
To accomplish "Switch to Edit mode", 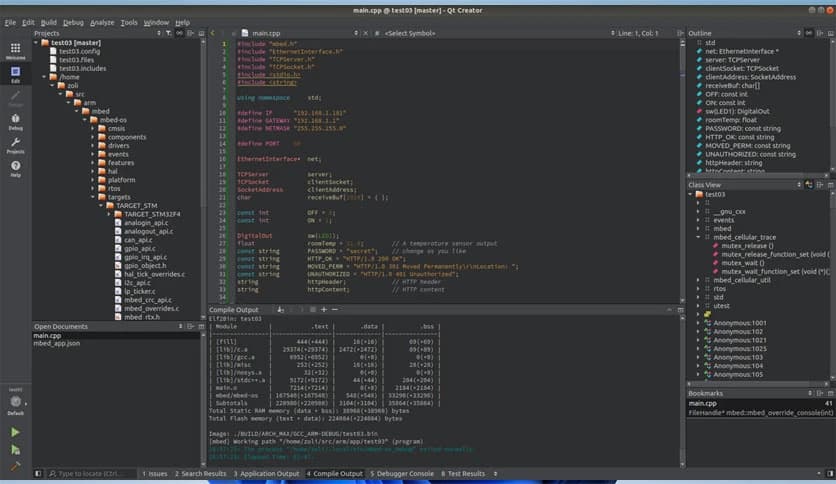I will pos(15,74).
